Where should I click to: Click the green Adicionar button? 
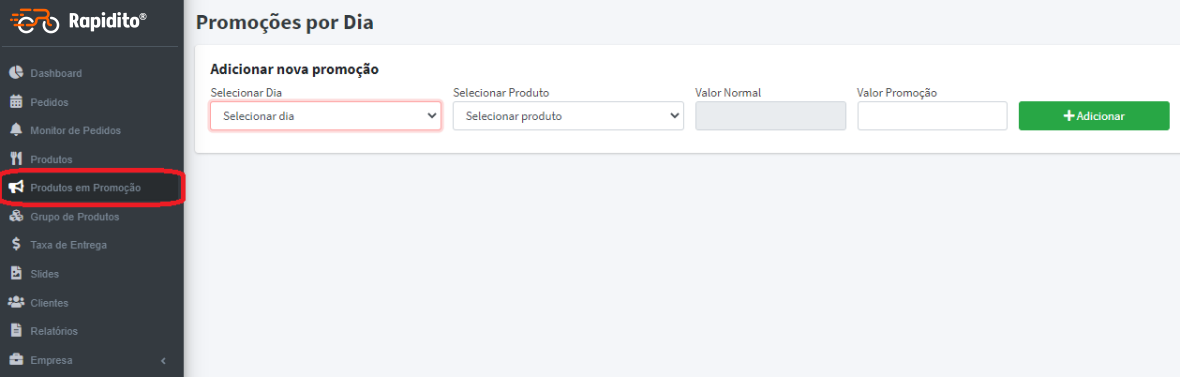click(1094, 116)
